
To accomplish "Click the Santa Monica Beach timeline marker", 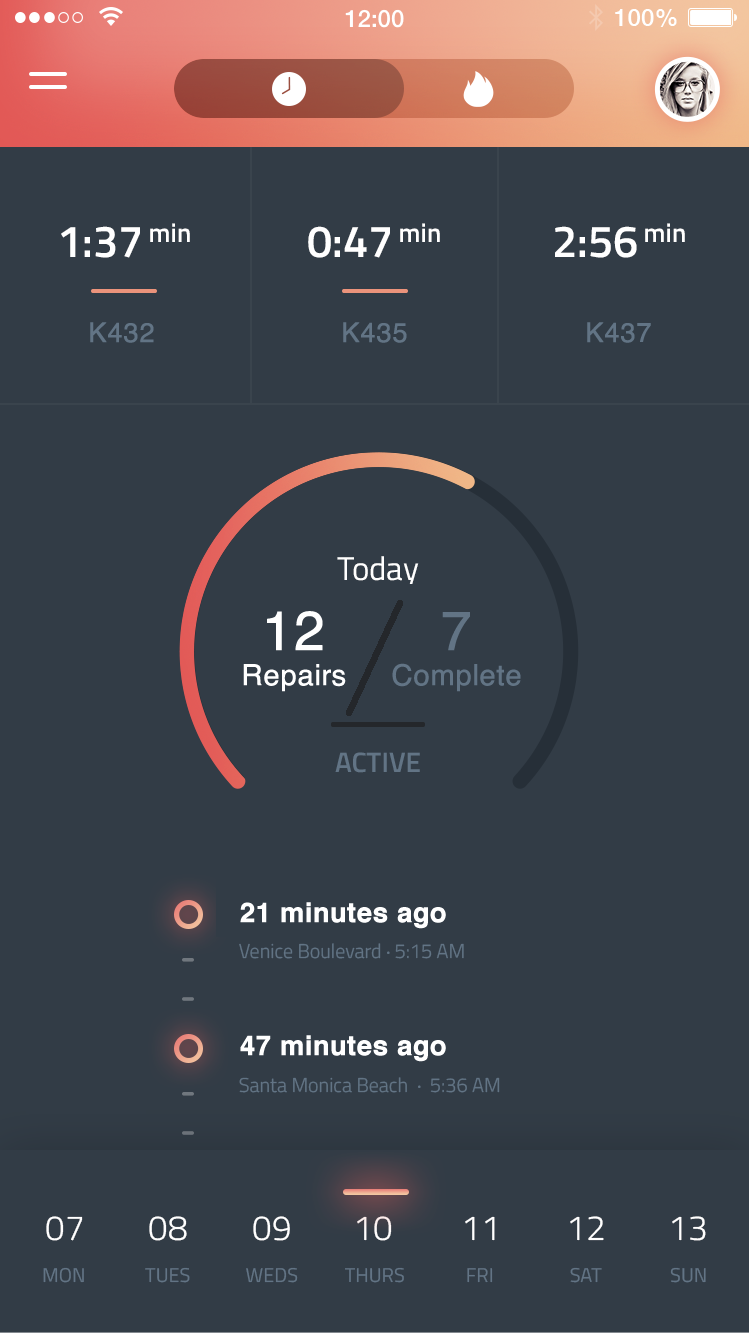I will (x=188, y=1048).
